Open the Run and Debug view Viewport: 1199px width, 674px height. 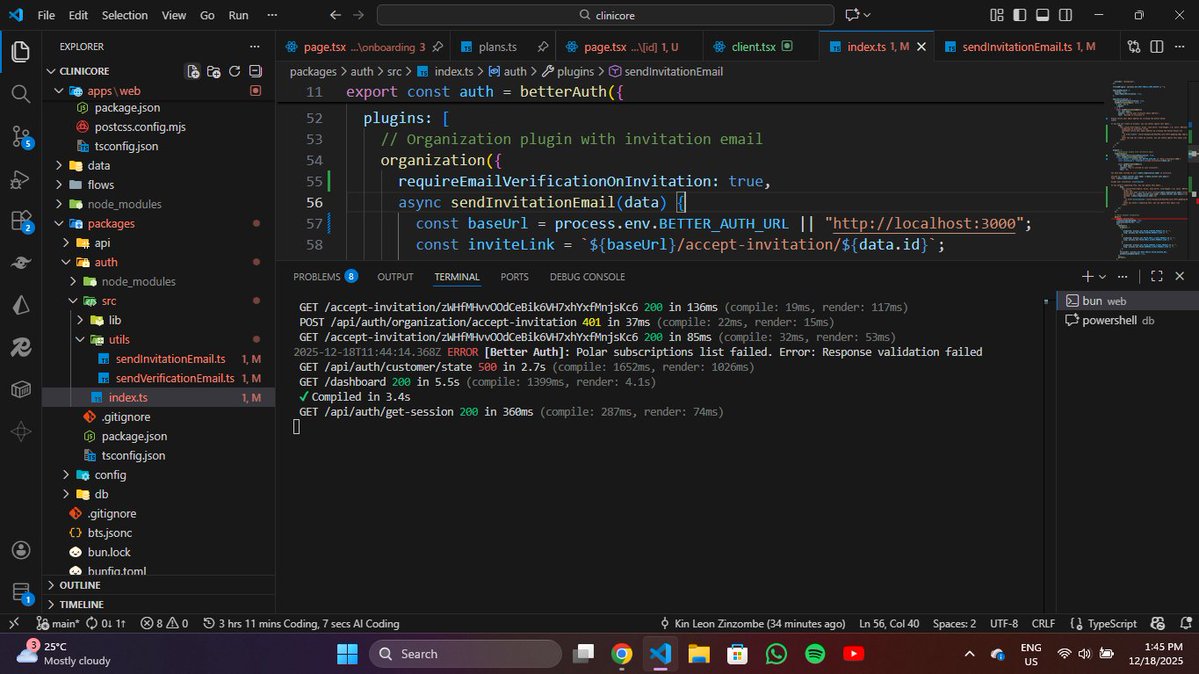20,180
